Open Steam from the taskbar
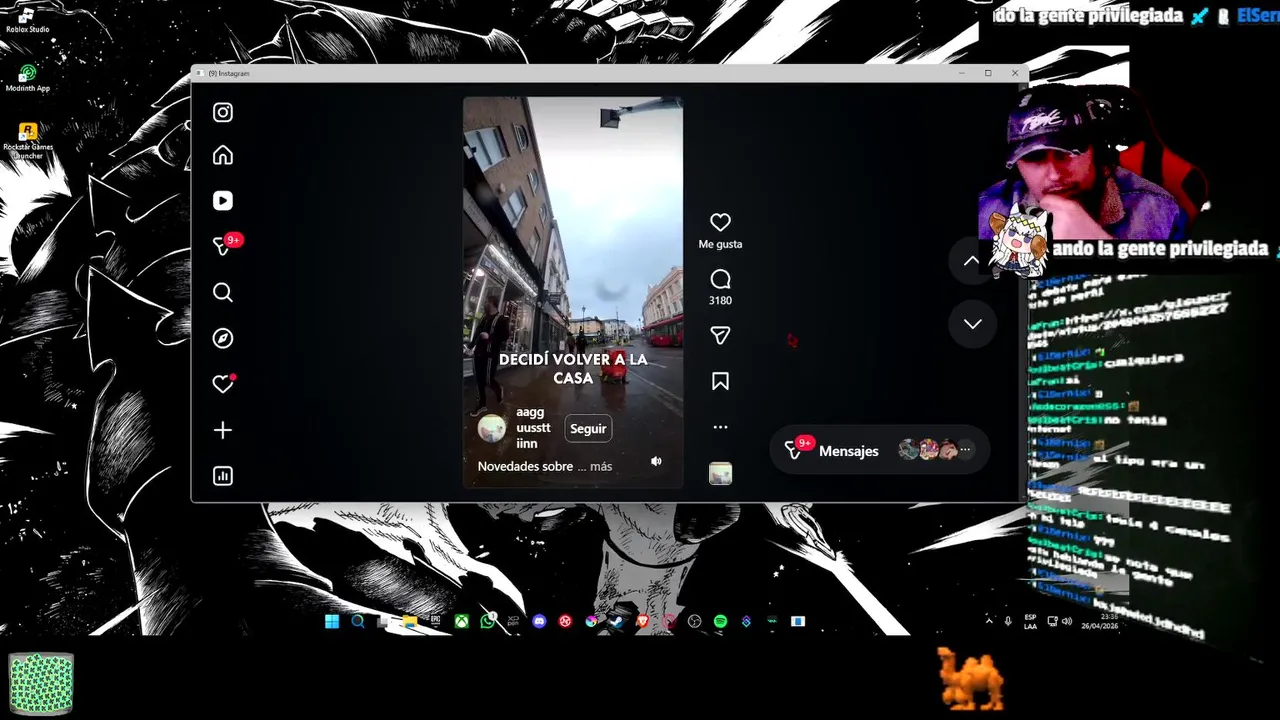Viewport: 1280px width, 720px height. pos(617,621)
